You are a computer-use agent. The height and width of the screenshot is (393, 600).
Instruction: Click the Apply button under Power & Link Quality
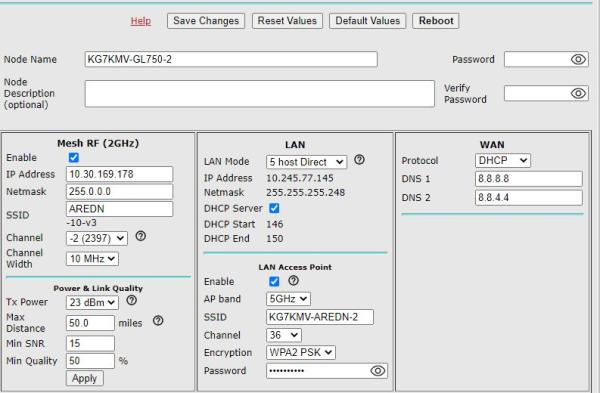(85, 378)
